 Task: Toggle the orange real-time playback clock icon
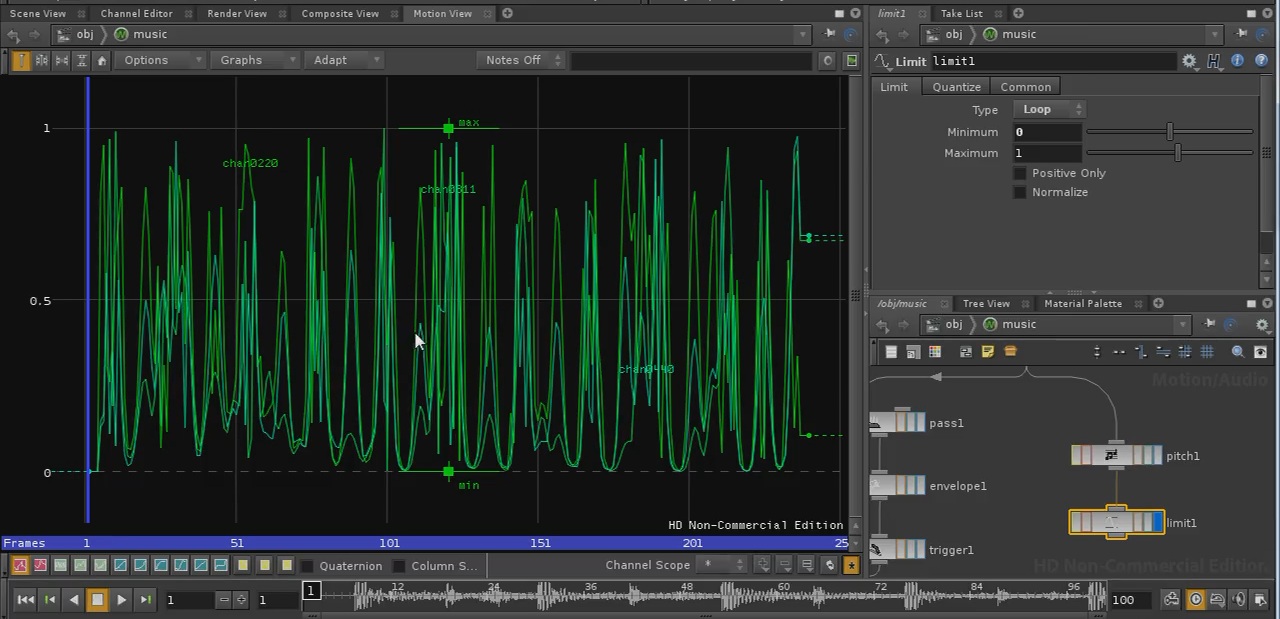click(1196, 600)
